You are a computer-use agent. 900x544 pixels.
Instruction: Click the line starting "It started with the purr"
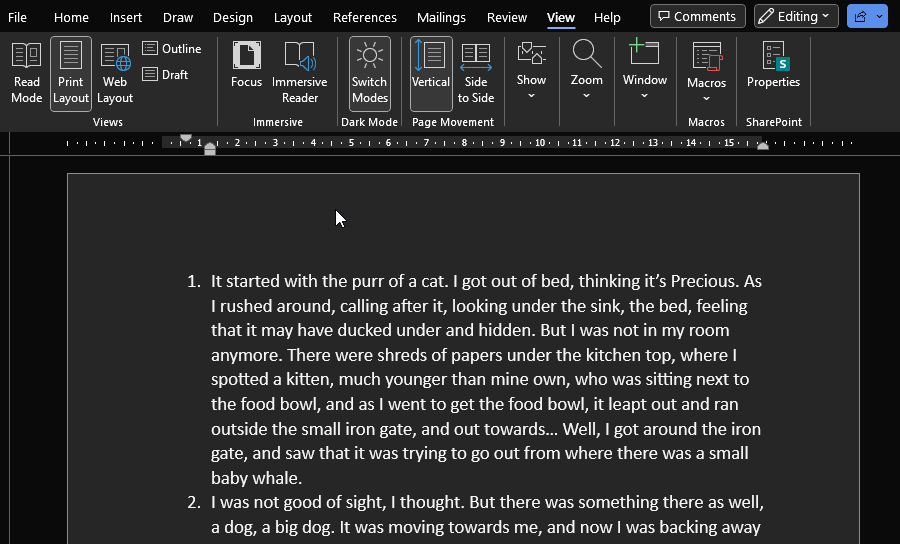coord(486,281)
